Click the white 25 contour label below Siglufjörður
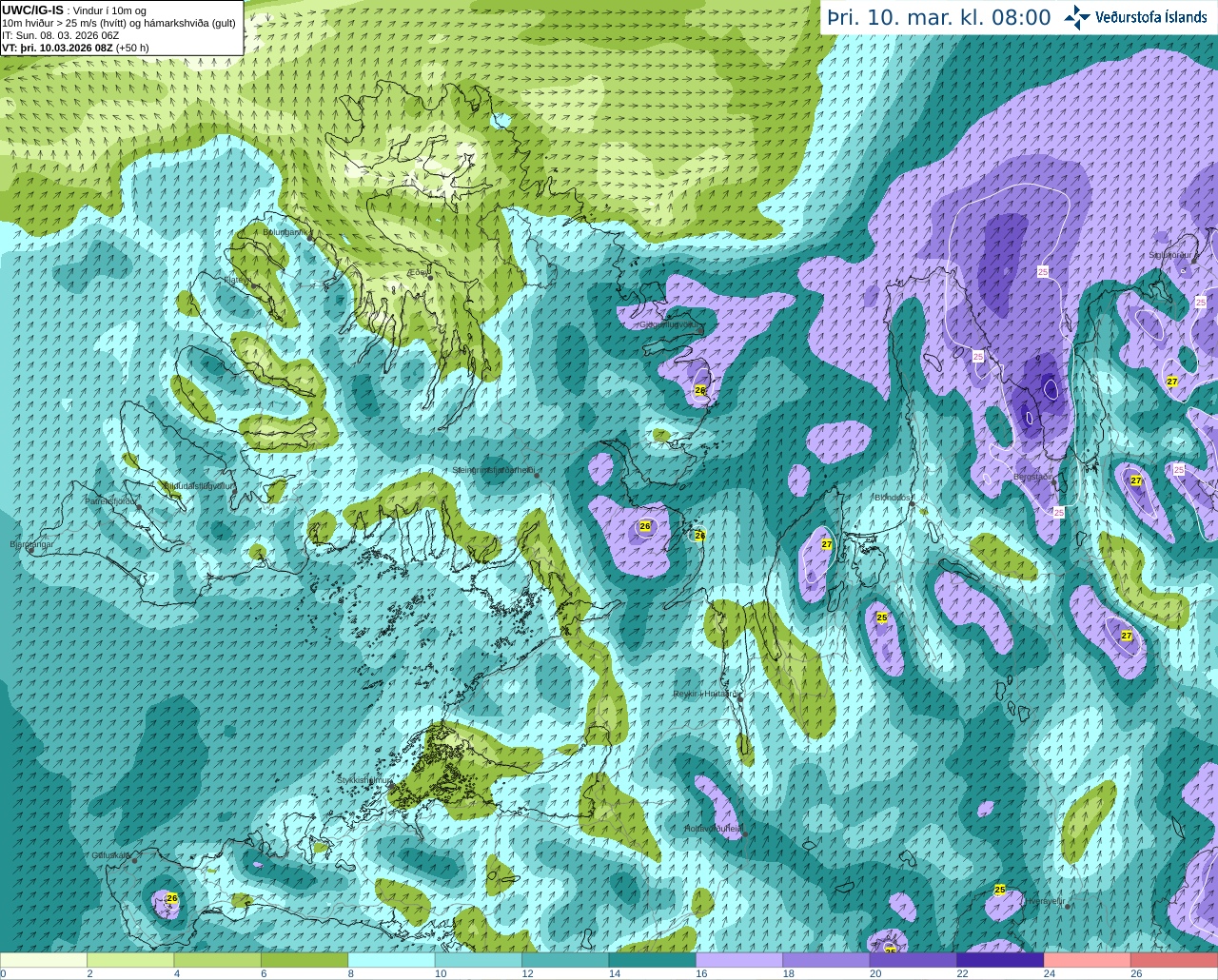The width and height of the screenshot is (1218, 980). tap(1200, 303)
